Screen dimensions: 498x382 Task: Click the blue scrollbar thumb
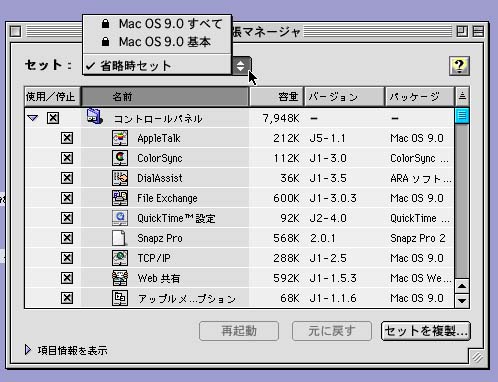coord(462,115)
